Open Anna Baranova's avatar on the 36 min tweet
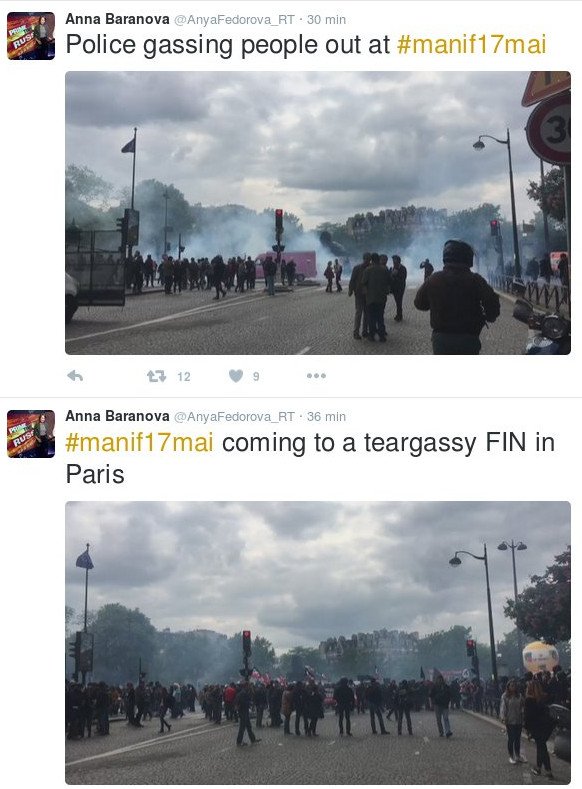This screenshot has height=789, width=582. pyautogui.click(x=31, y=434)
